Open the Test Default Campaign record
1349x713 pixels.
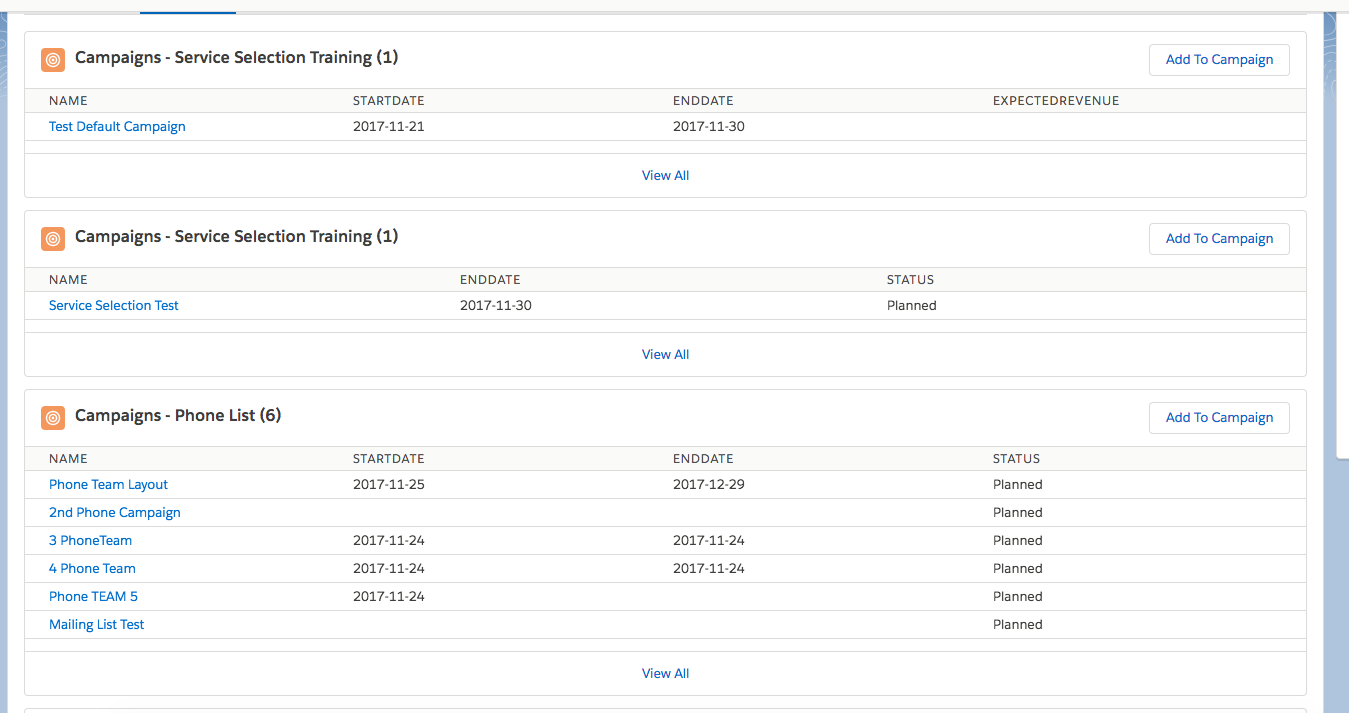point(117,127)
